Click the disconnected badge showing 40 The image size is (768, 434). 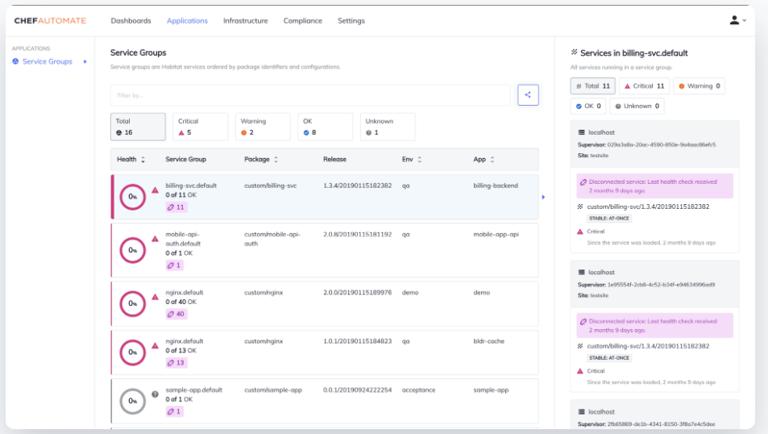tap(175, 314)
